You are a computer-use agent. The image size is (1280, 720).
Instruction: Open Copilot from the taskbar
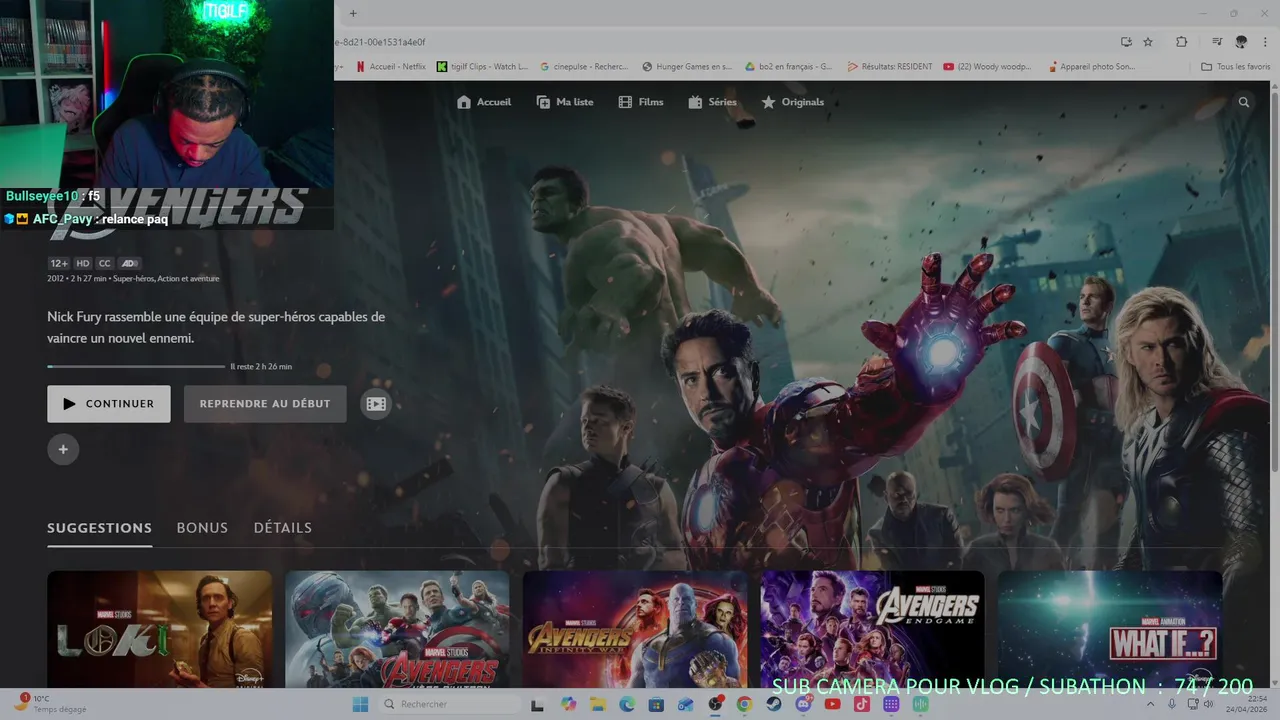click(569, 704)
